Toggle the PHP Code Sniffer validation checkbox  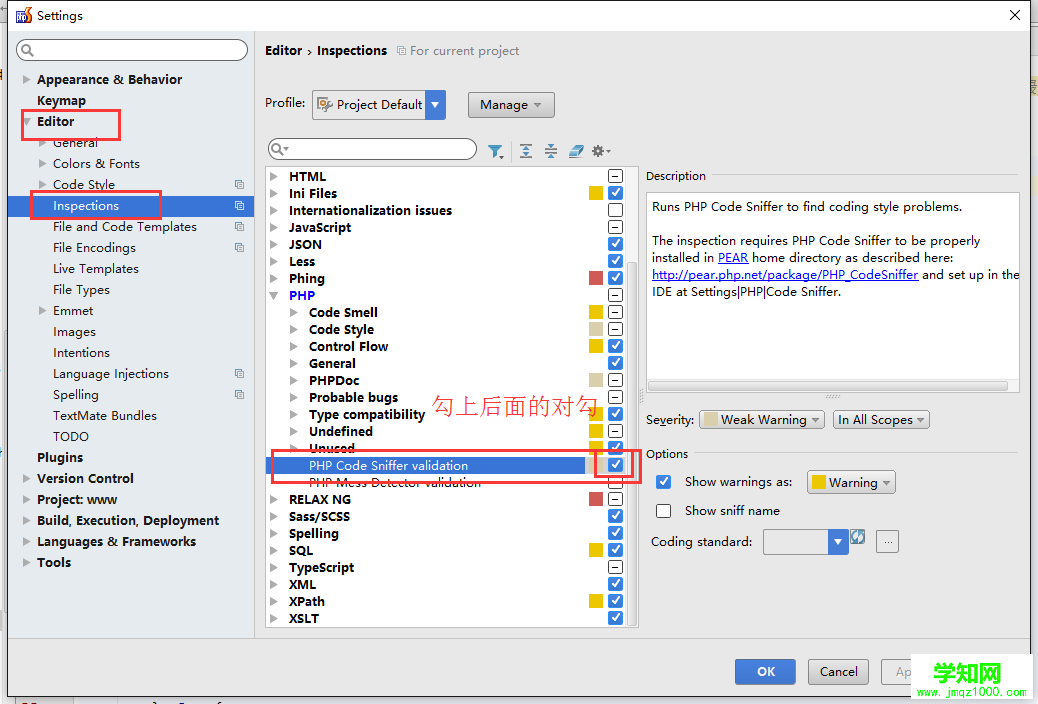[616, 464]
